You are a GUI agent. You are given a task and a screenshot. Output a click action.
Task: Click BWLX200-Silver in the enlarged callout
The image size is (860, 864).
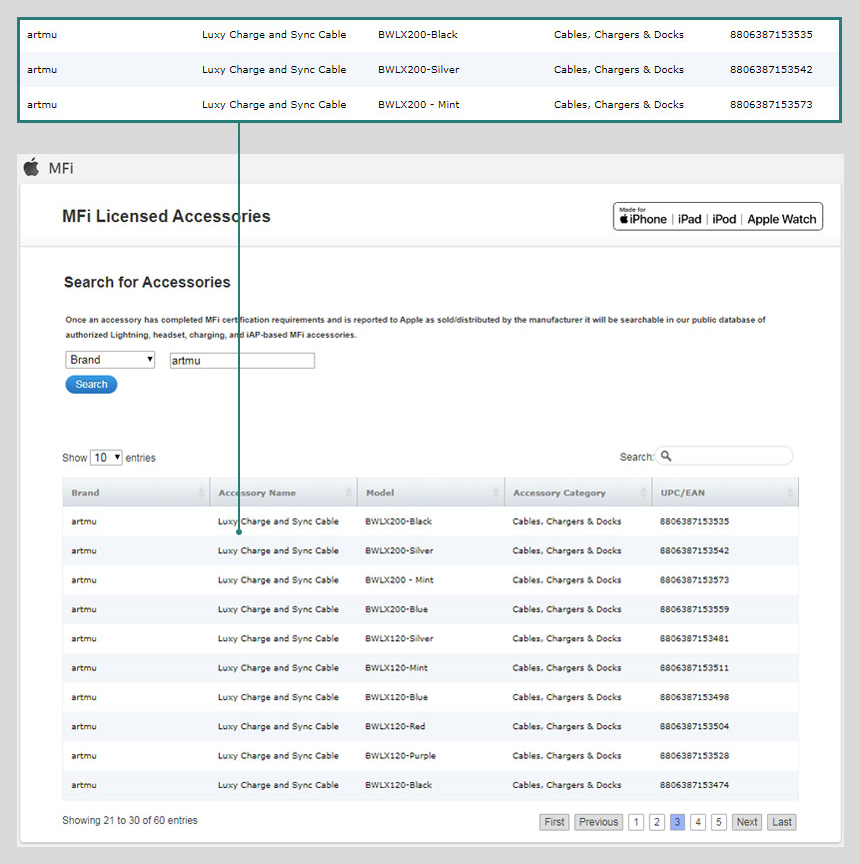pyautogui.click(x=418, y=69)
